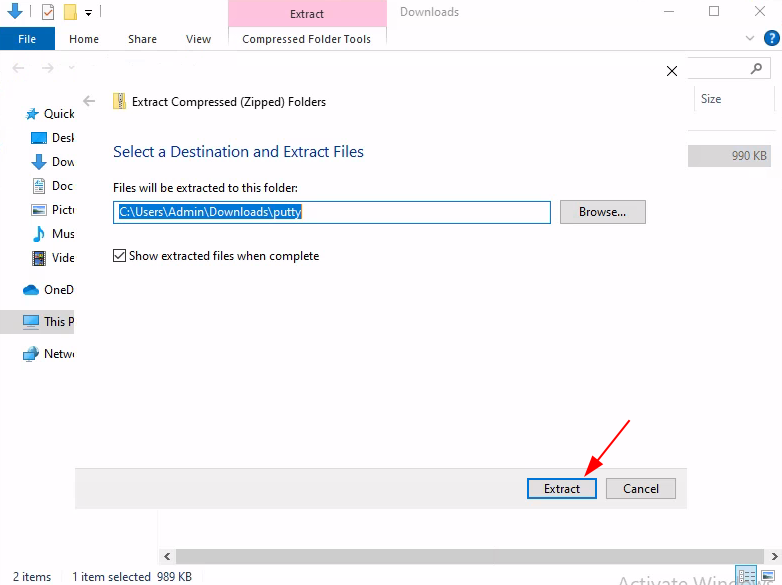Click the search magnifier icon
The image size is (782, 585).
[756, 68]
